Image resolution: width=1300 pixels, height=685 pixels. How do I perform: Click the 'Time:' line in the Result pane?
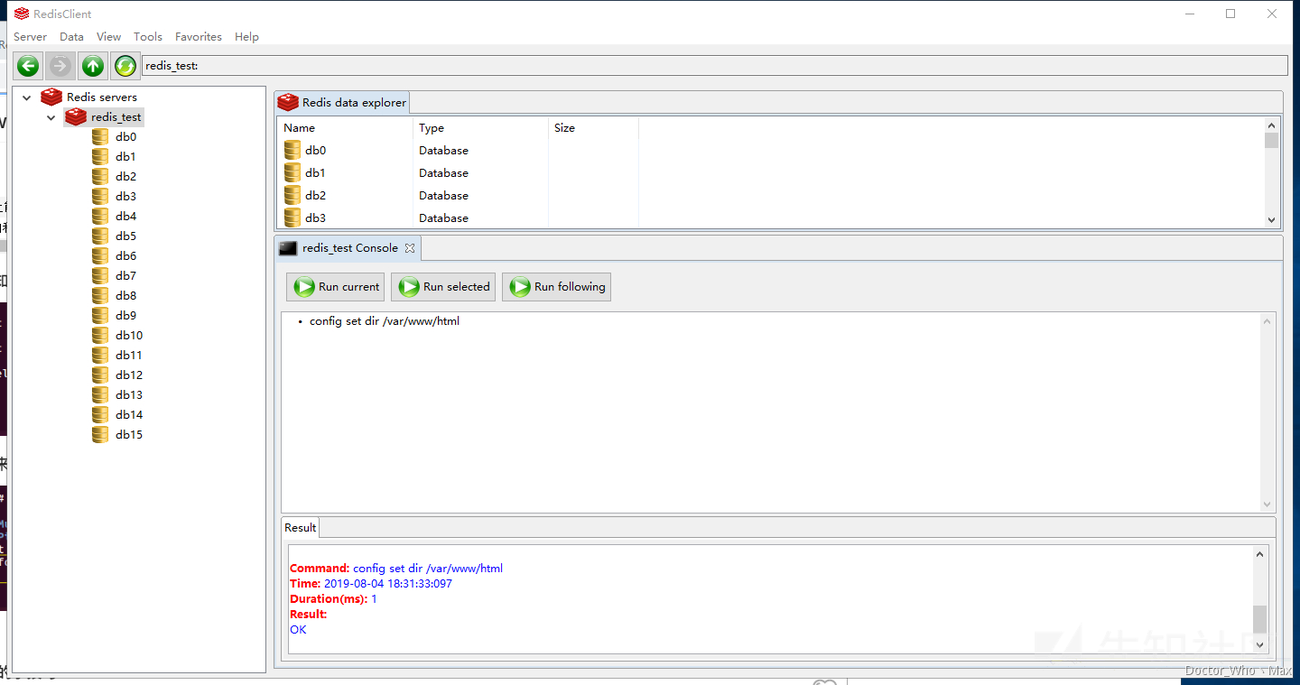[371, 583]
